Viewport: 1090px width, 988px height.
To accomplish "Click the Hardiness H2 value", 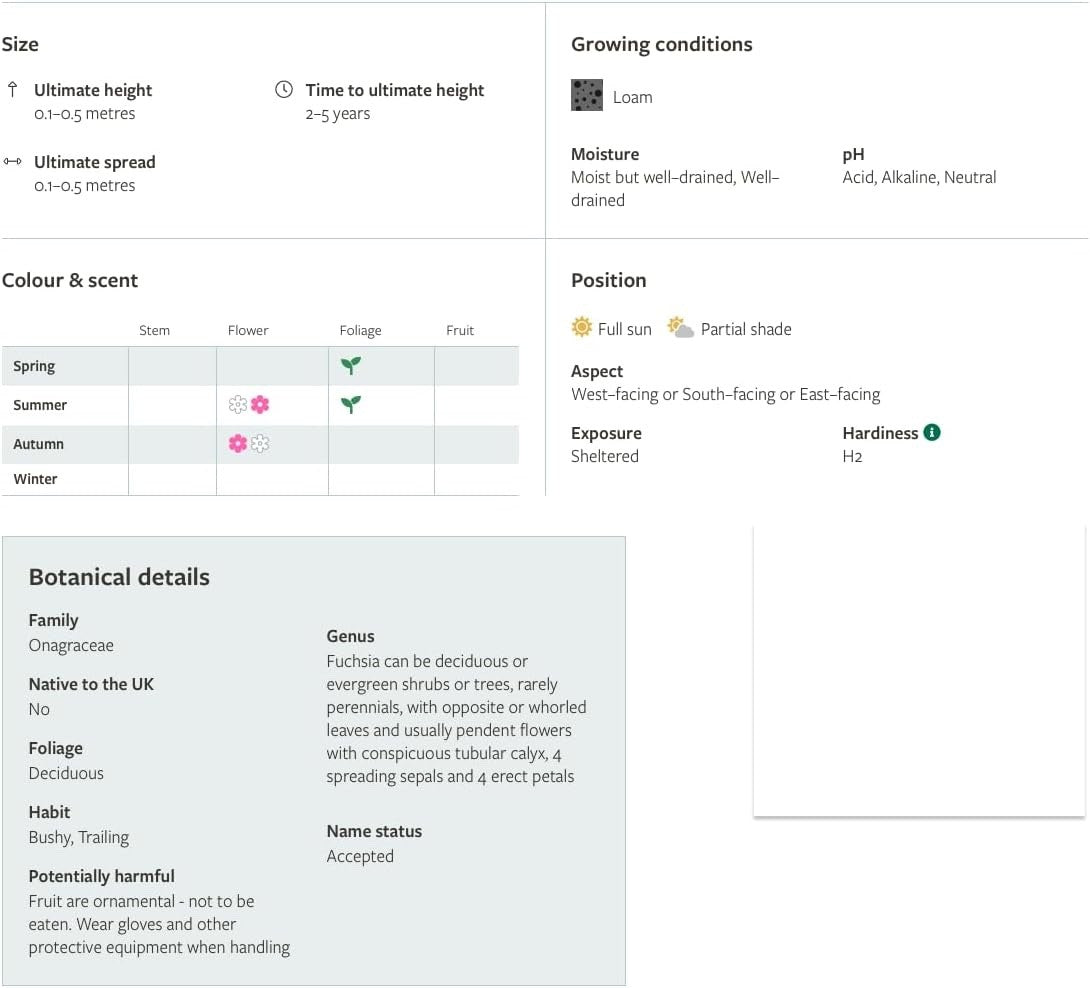I will click(x=852, y=456).
